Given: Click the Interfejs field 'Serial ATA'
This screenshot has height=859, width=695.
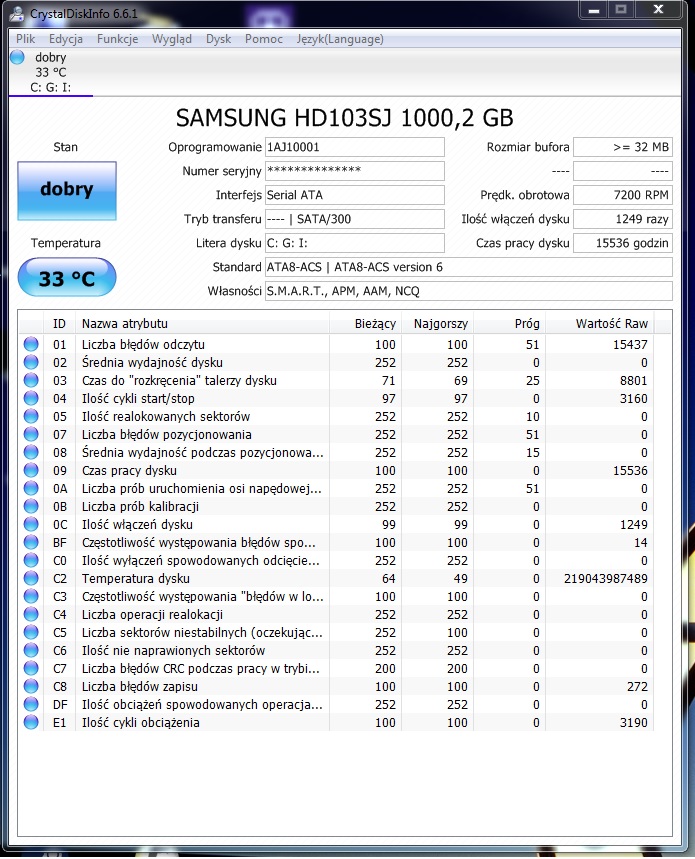Looking at the screenshot, I should coord(354,195).
